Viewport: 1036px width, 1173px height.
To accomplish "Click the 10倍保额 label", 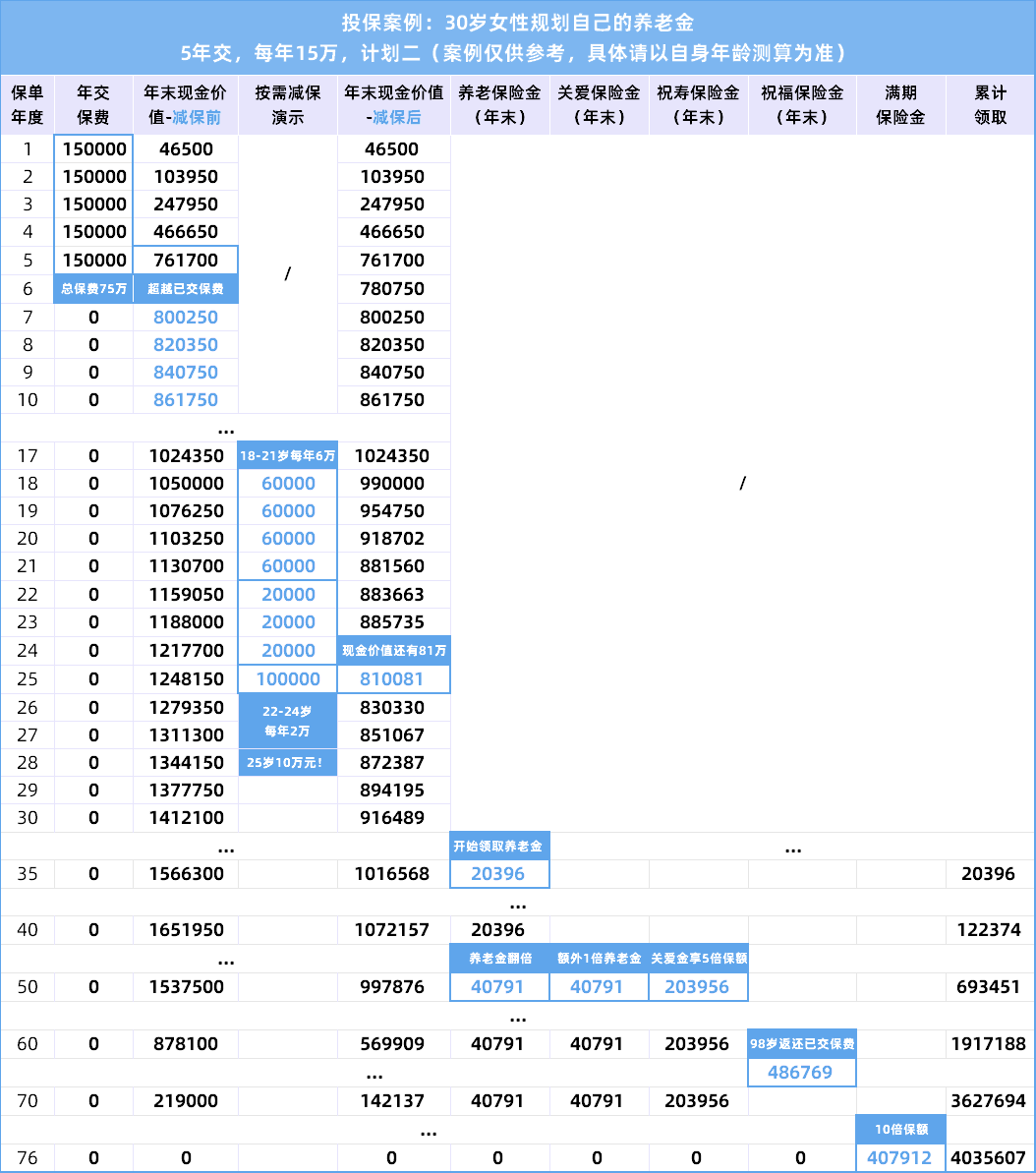I will click(900, 1129).
